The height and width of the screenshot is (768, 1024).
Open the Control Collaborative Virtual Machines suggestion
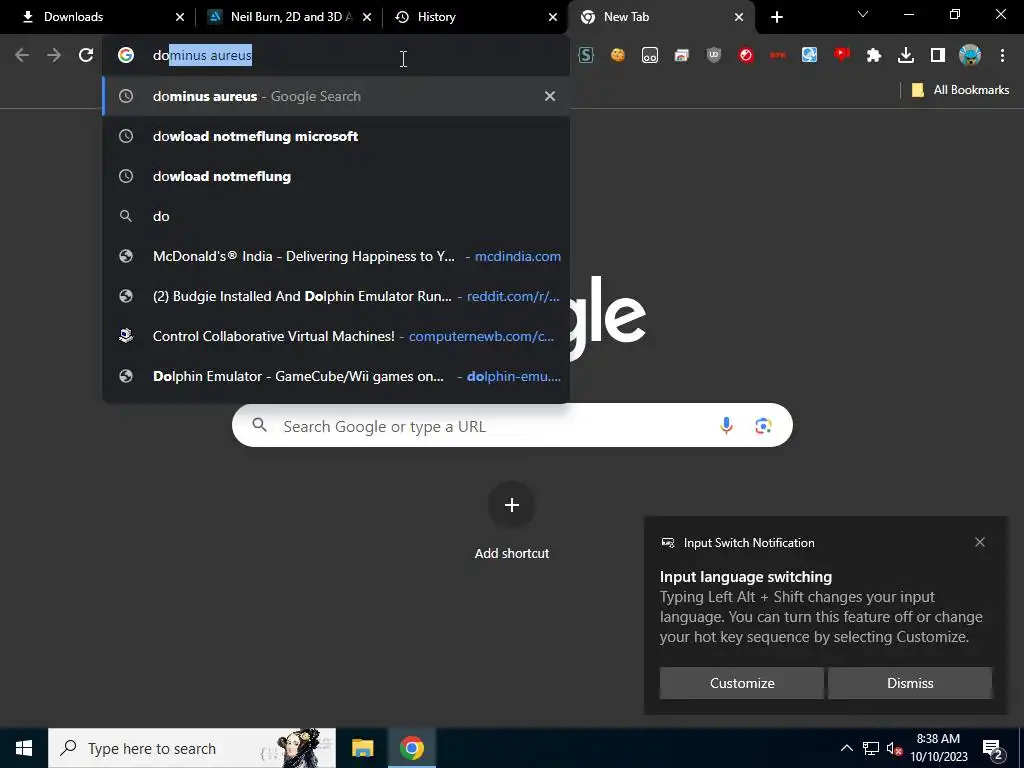[336, 336]
